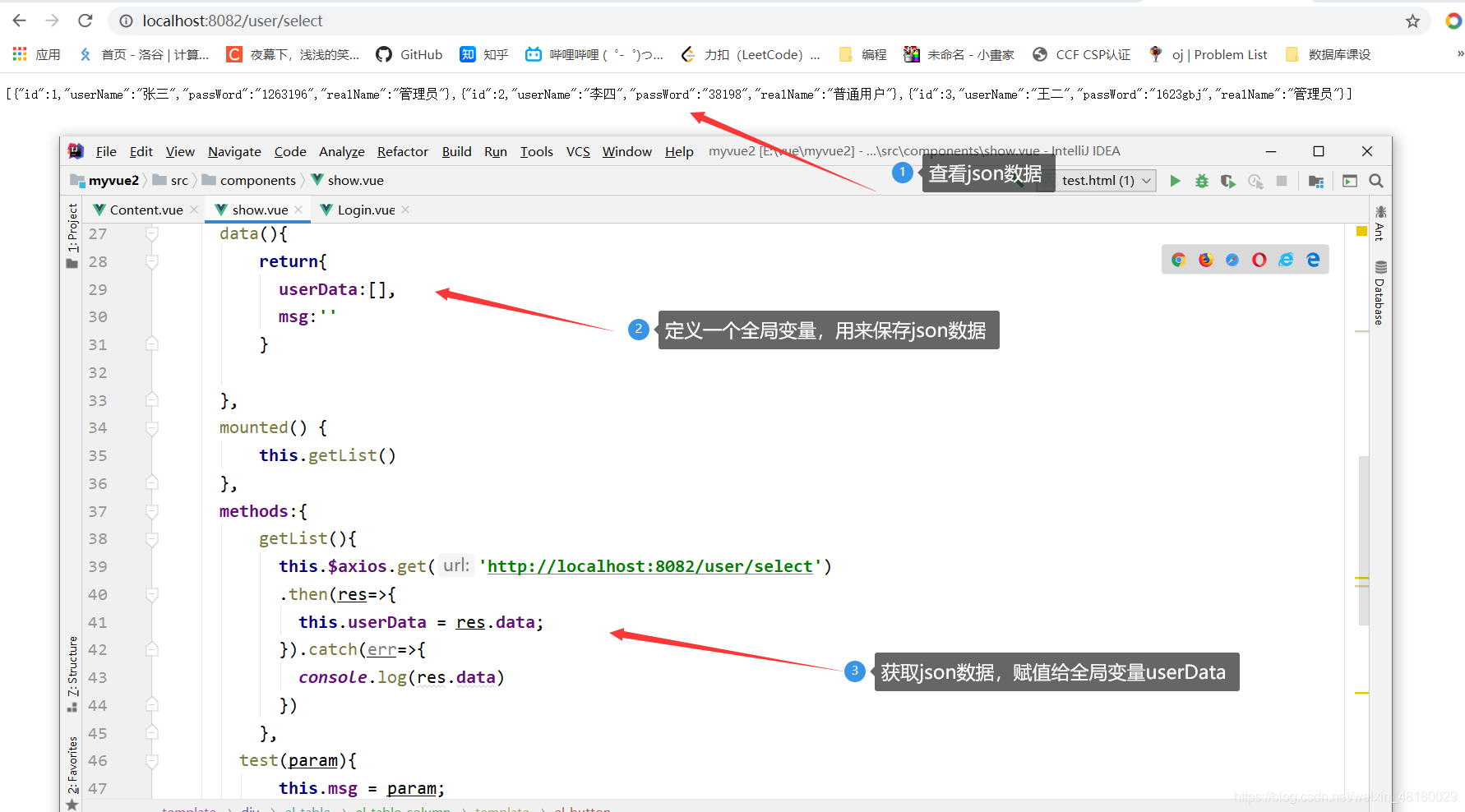Open the 数据库课设 bookmarks folder
Screen dimensions: 1465x812
1328,54
